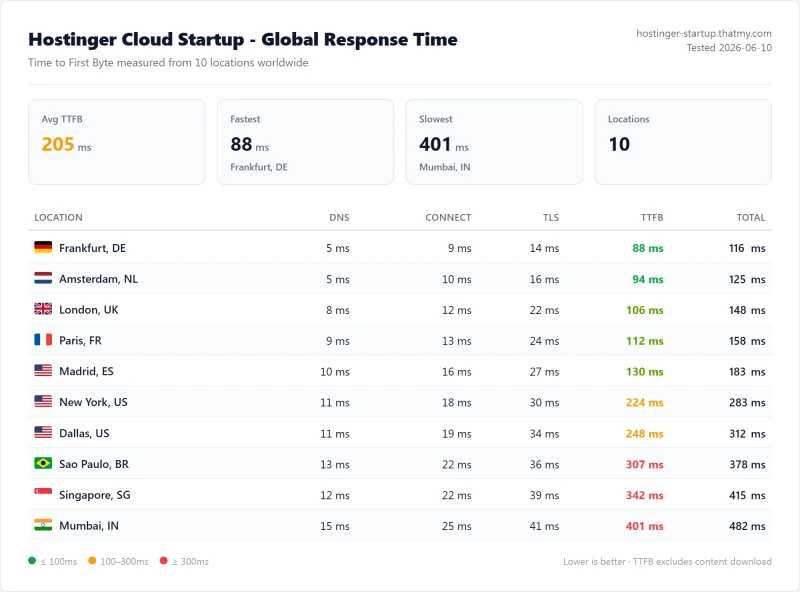Viewport: 800px width, 592px height.
Task: Click the TOTAL column header
Action: click(x=751, y=217)
